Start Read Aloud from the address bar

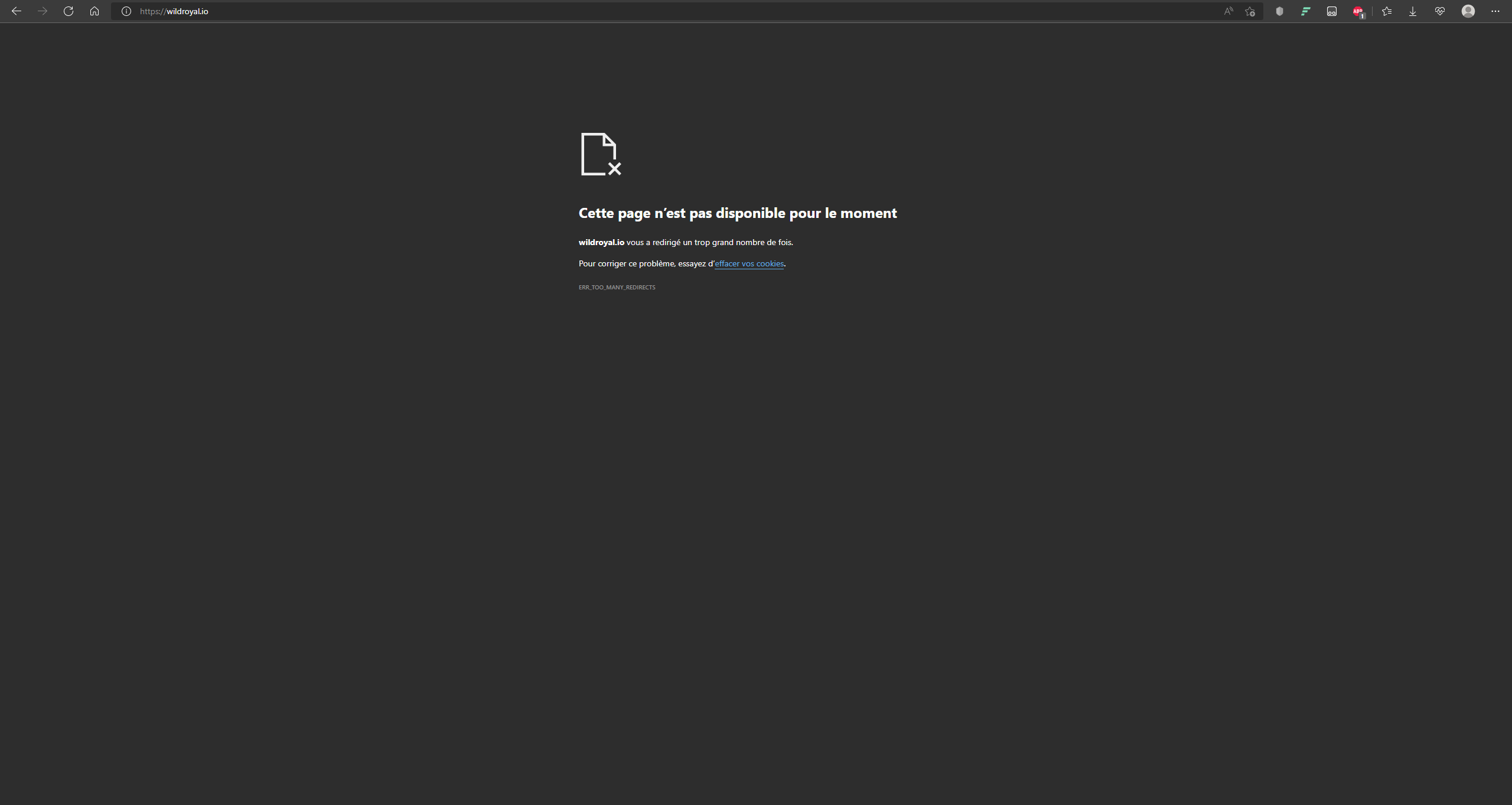pos(1228,11)
